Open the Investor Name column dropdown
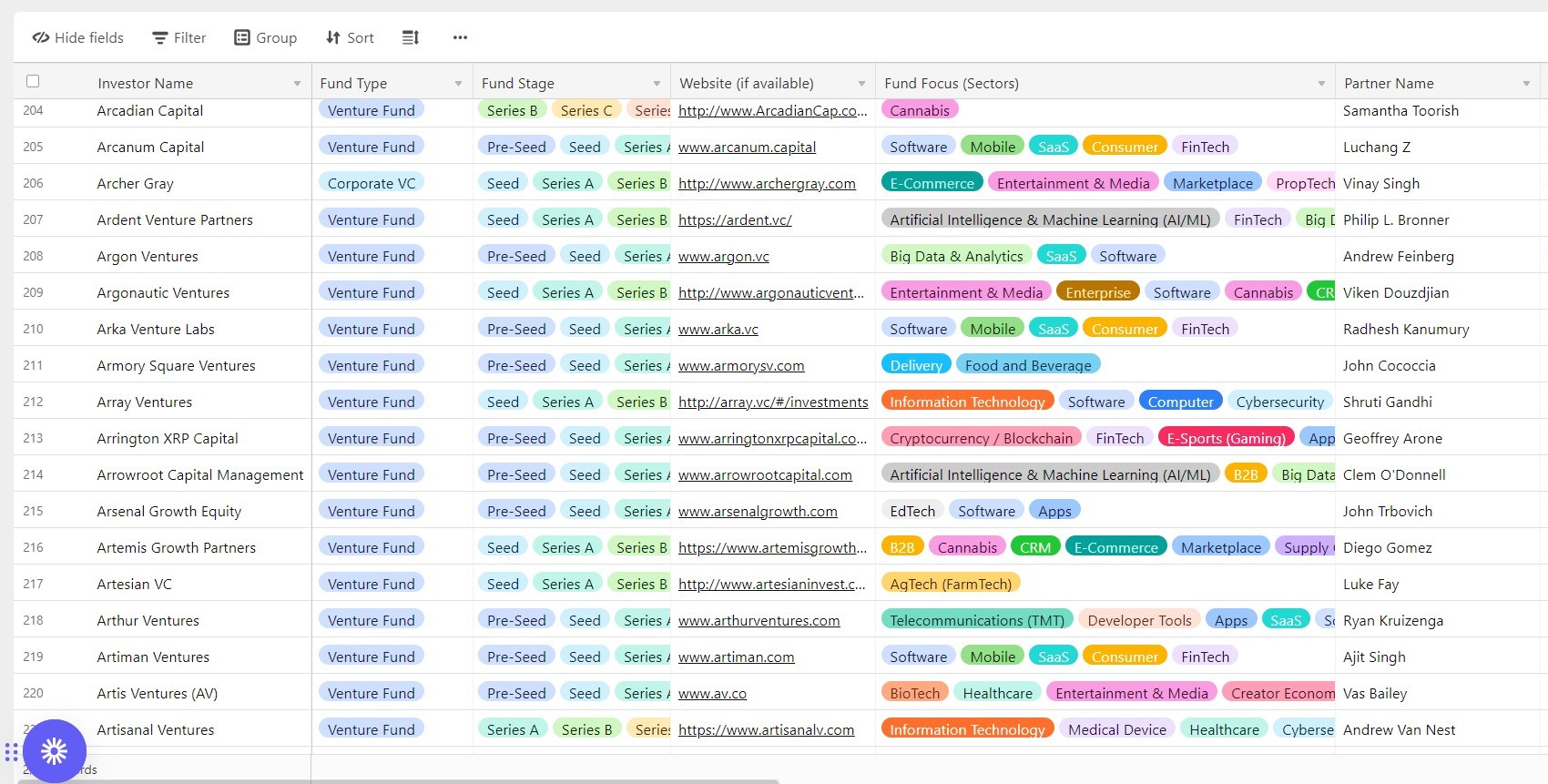The width and height of the screenshot is (1548, 784). [297, 84]
